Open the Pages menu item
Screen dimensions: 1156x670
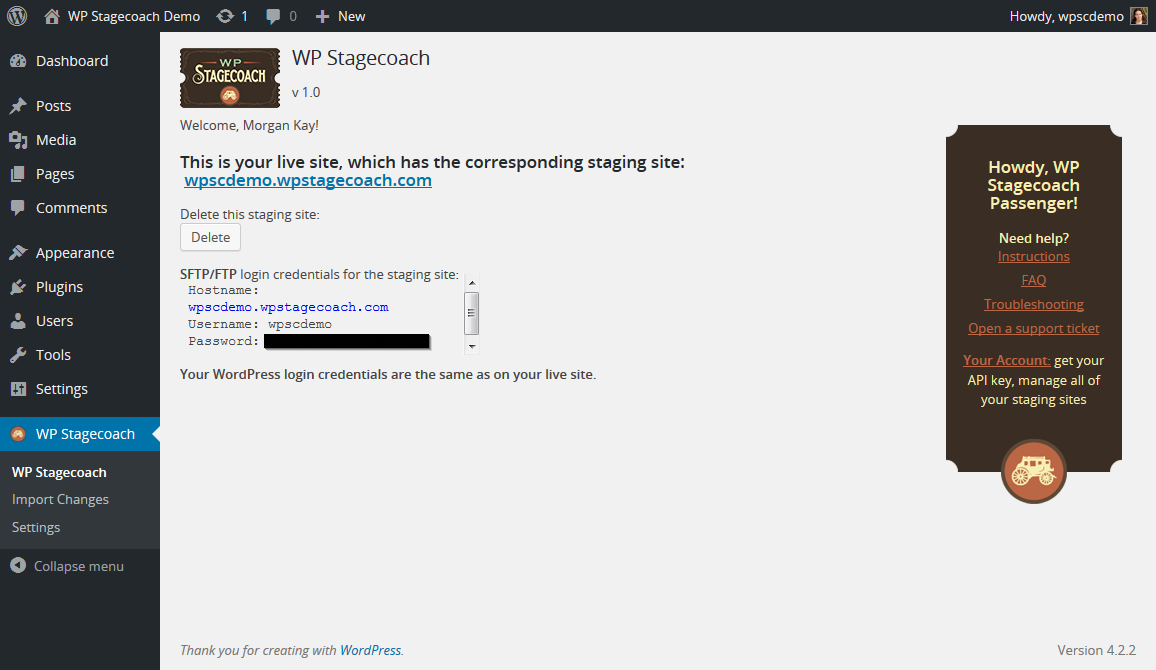[55, 174]
